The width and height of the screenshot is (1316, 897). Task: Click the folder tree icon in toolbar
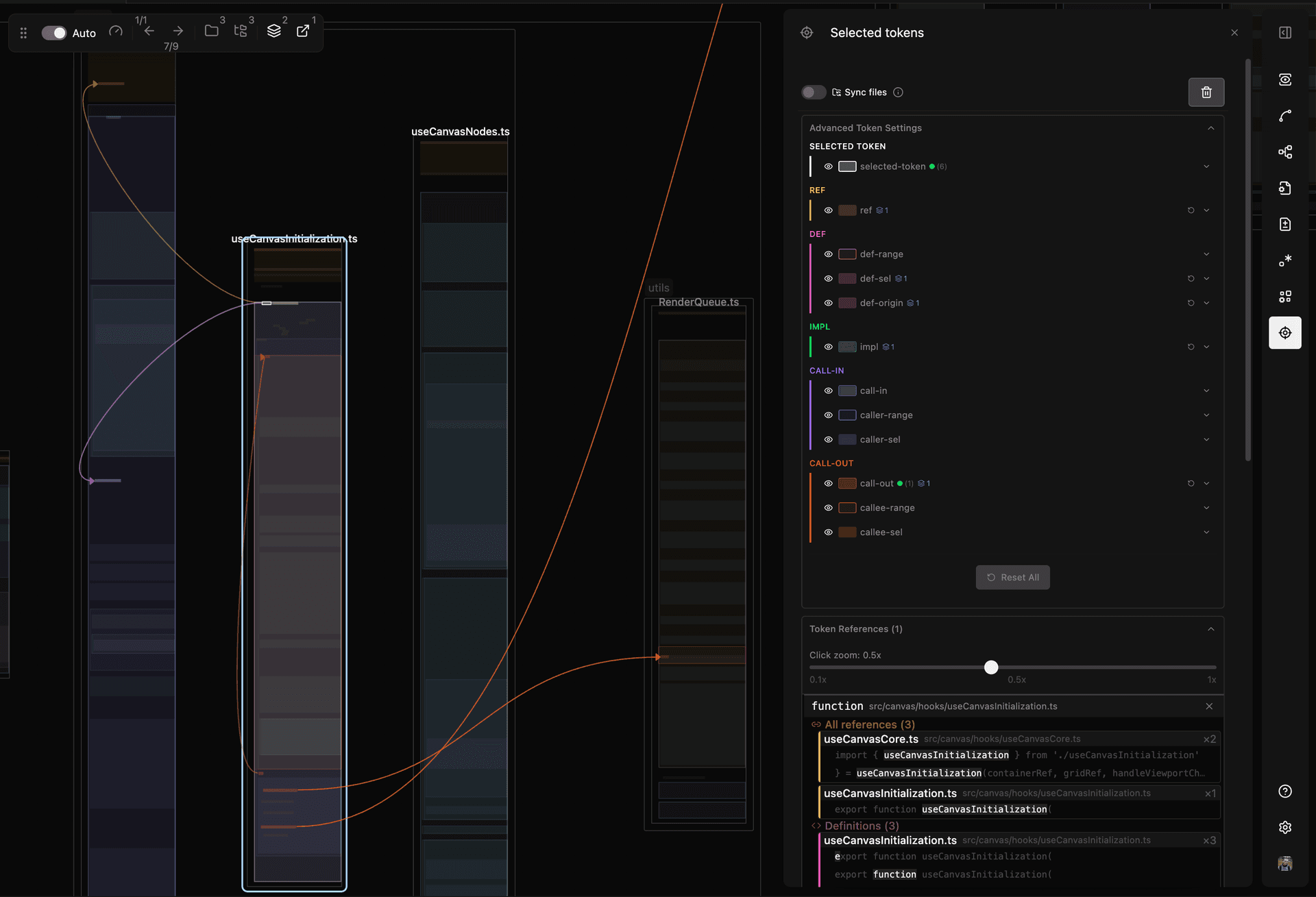click(240, 32)
